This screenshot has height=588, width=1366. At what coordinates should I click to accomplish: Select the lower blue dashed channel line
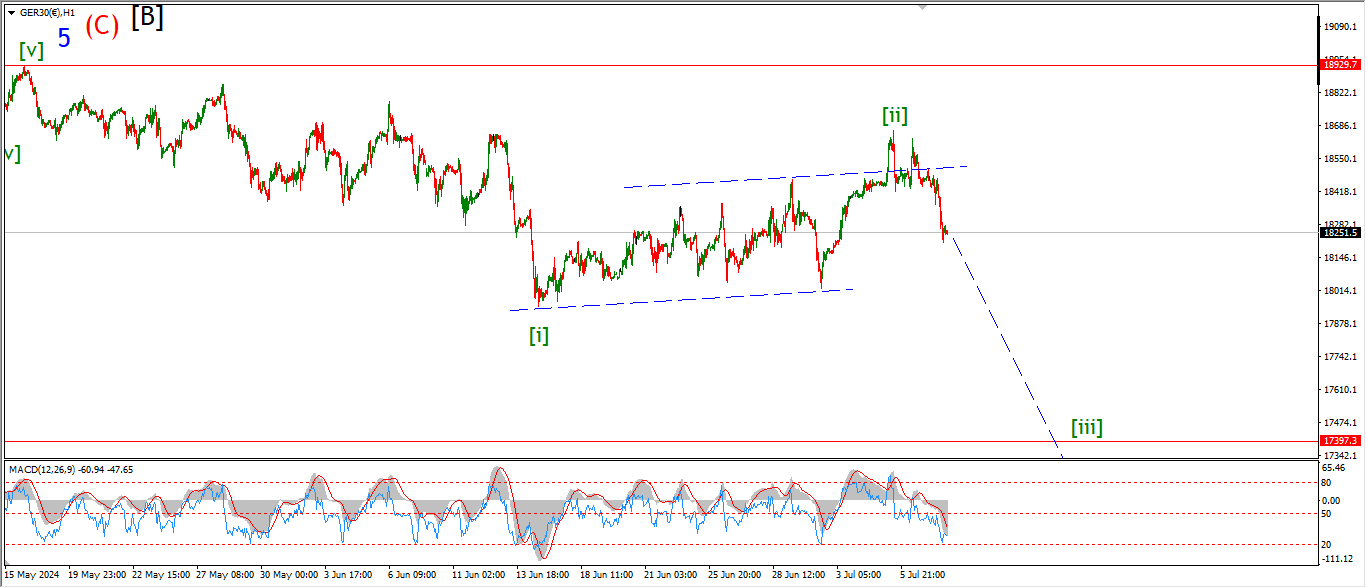(680, 299)
